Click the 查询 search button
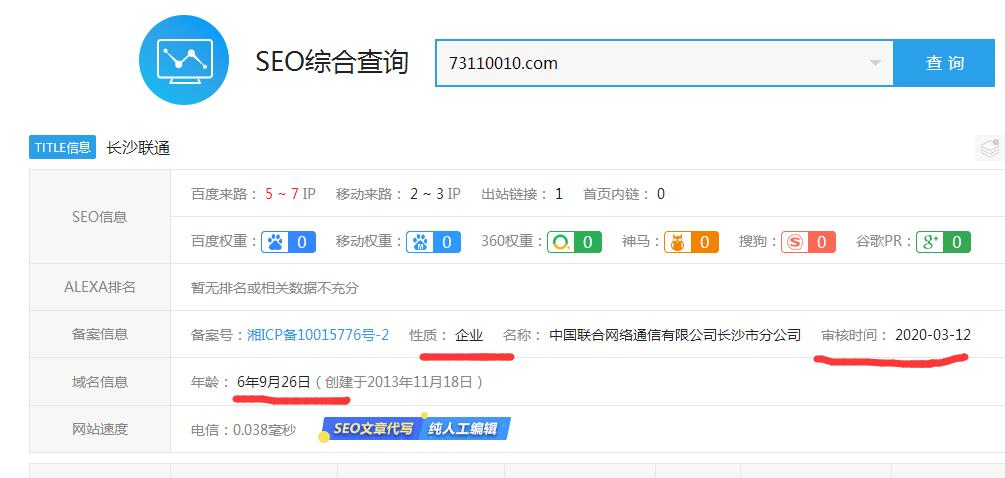The width and height of the screenshot is (1005, 478). point(944,63)
